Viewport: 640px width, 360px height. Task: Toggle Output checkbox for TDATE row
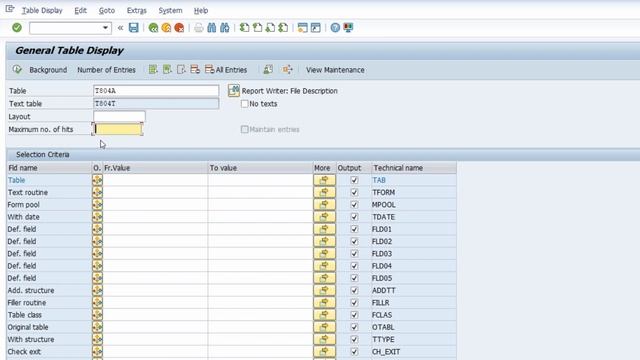point(354,217)
